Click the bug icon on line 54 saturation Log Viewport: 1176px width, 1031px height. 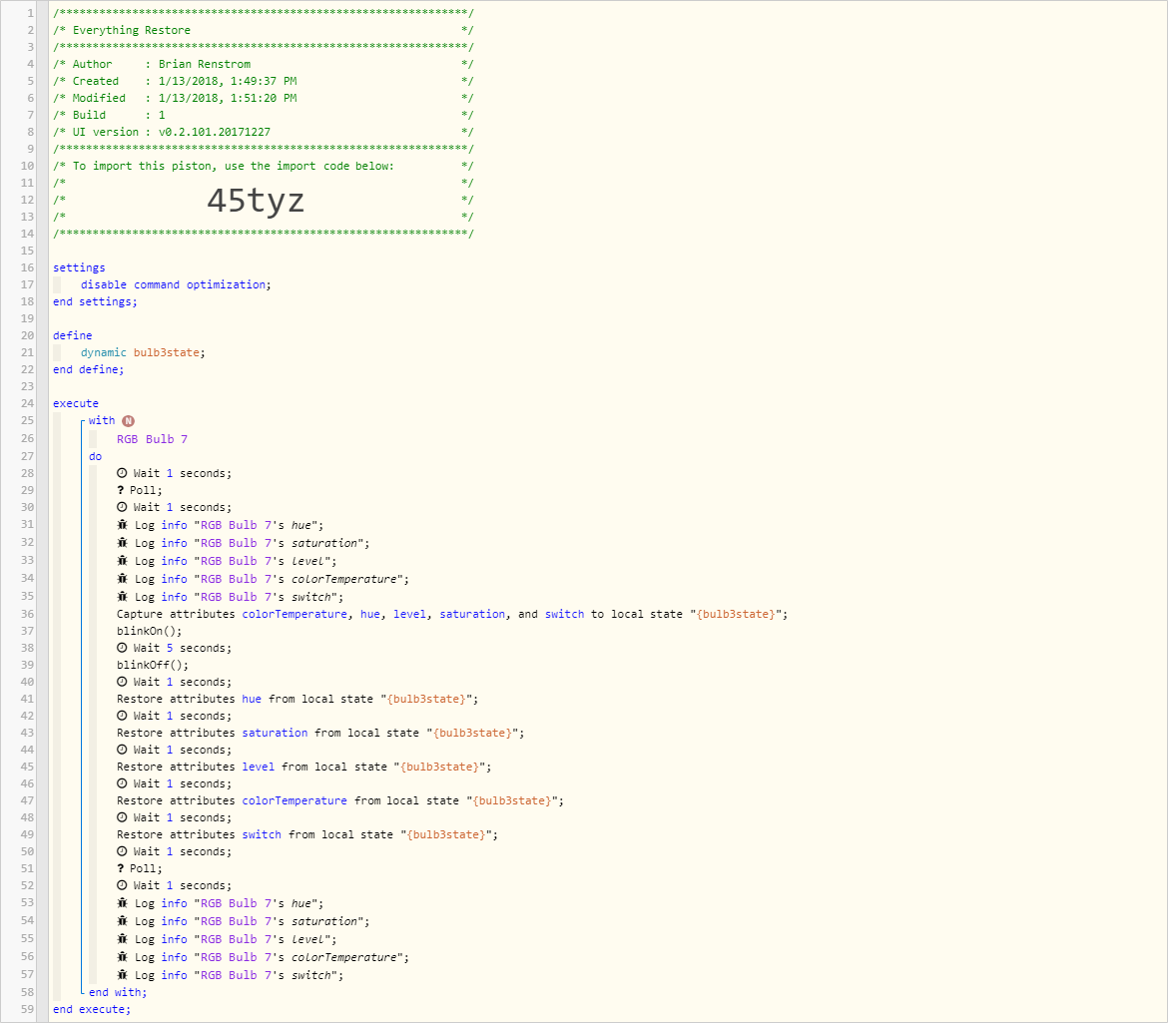pyautogui.click(x=122, y=921)
